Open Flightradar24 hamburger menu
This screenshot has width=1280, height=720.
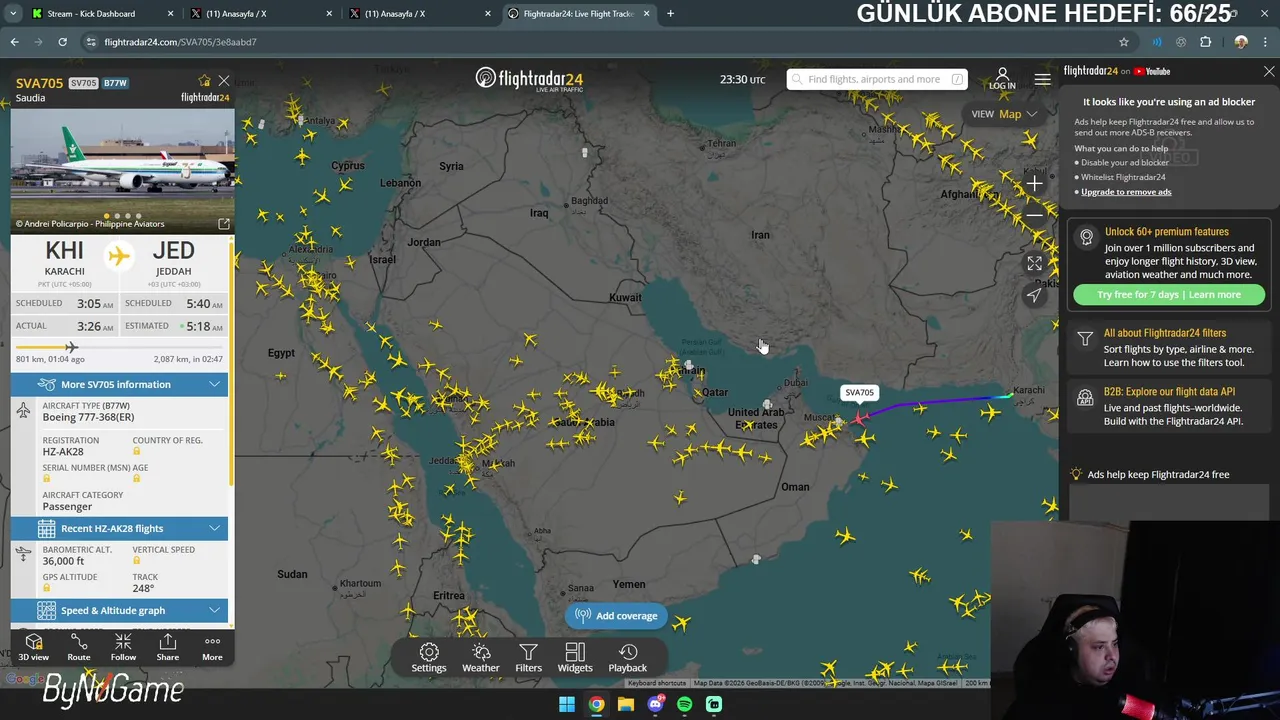[x=1042, y=79]
